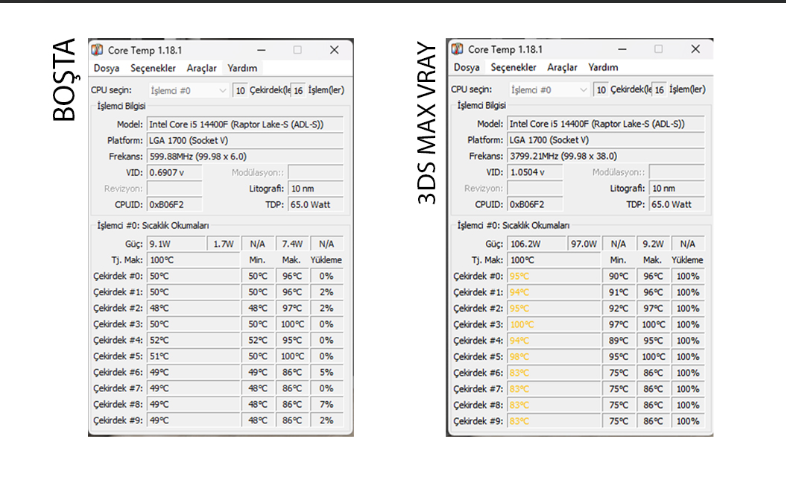This screenshot has height=482, width=786.
Task: Click power reading 9.2W
Action: click(653, 244)
